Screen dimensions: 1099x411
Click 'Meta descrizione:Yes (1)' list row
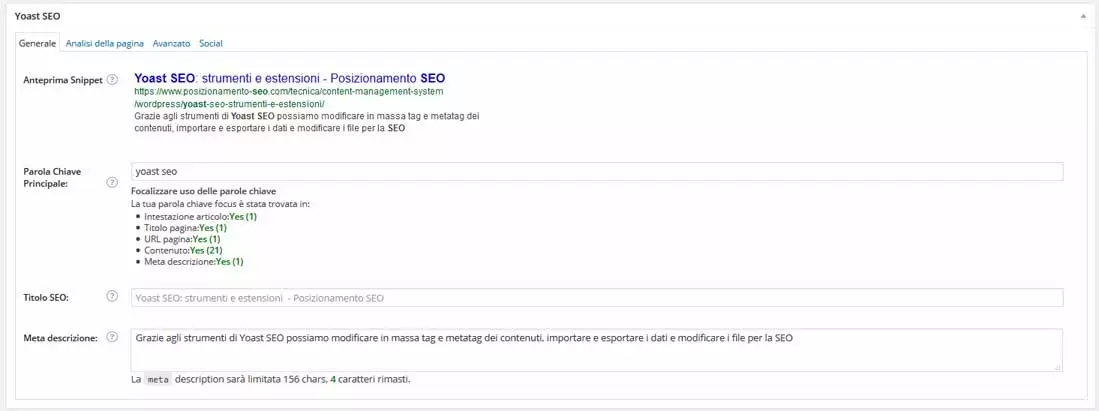[193, 262]
